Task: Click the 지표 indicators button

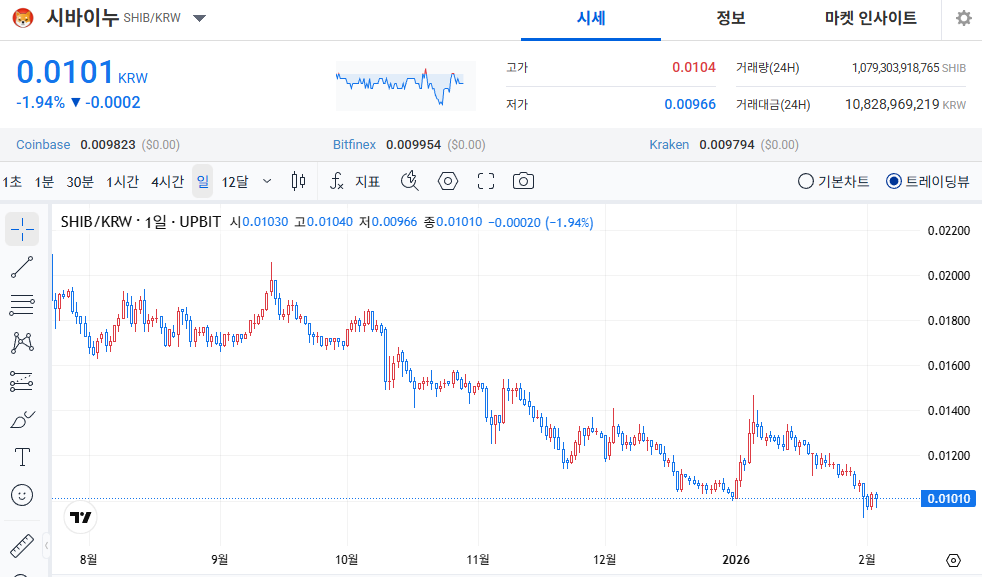Action: 367,181
